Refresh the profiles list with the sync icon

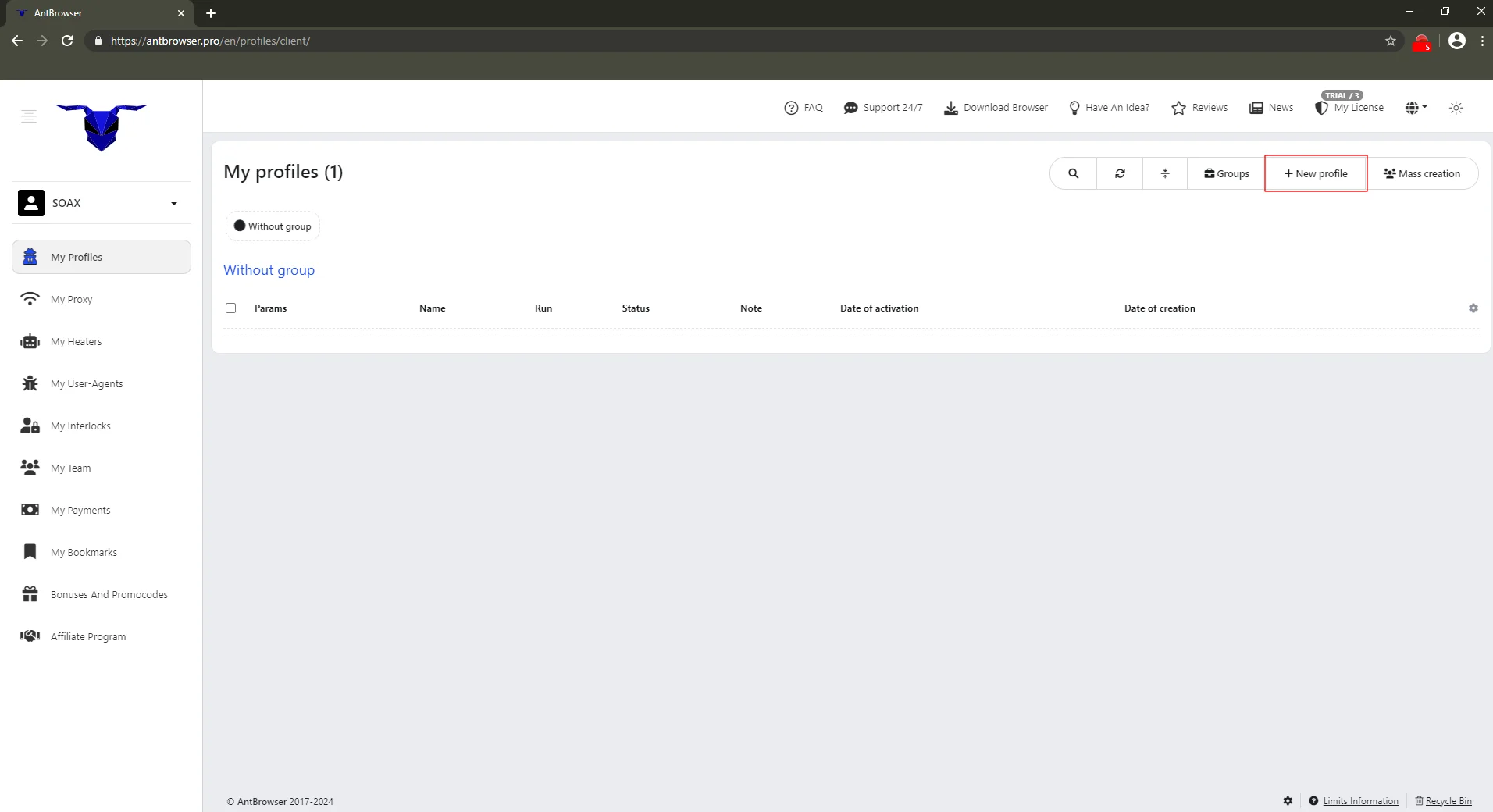1120,173
